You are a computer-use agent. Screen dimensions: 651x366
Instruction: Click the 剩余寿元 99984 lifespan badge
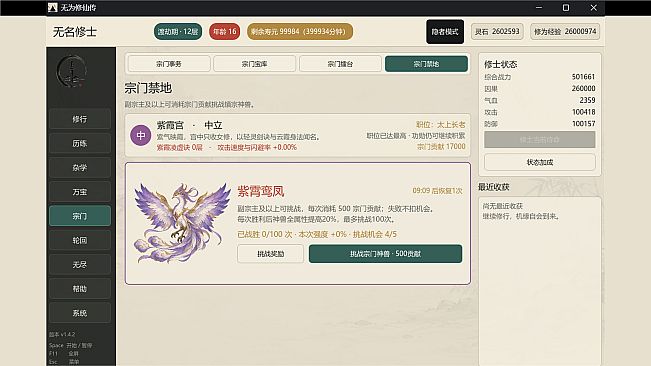click(x=300, y=32)
